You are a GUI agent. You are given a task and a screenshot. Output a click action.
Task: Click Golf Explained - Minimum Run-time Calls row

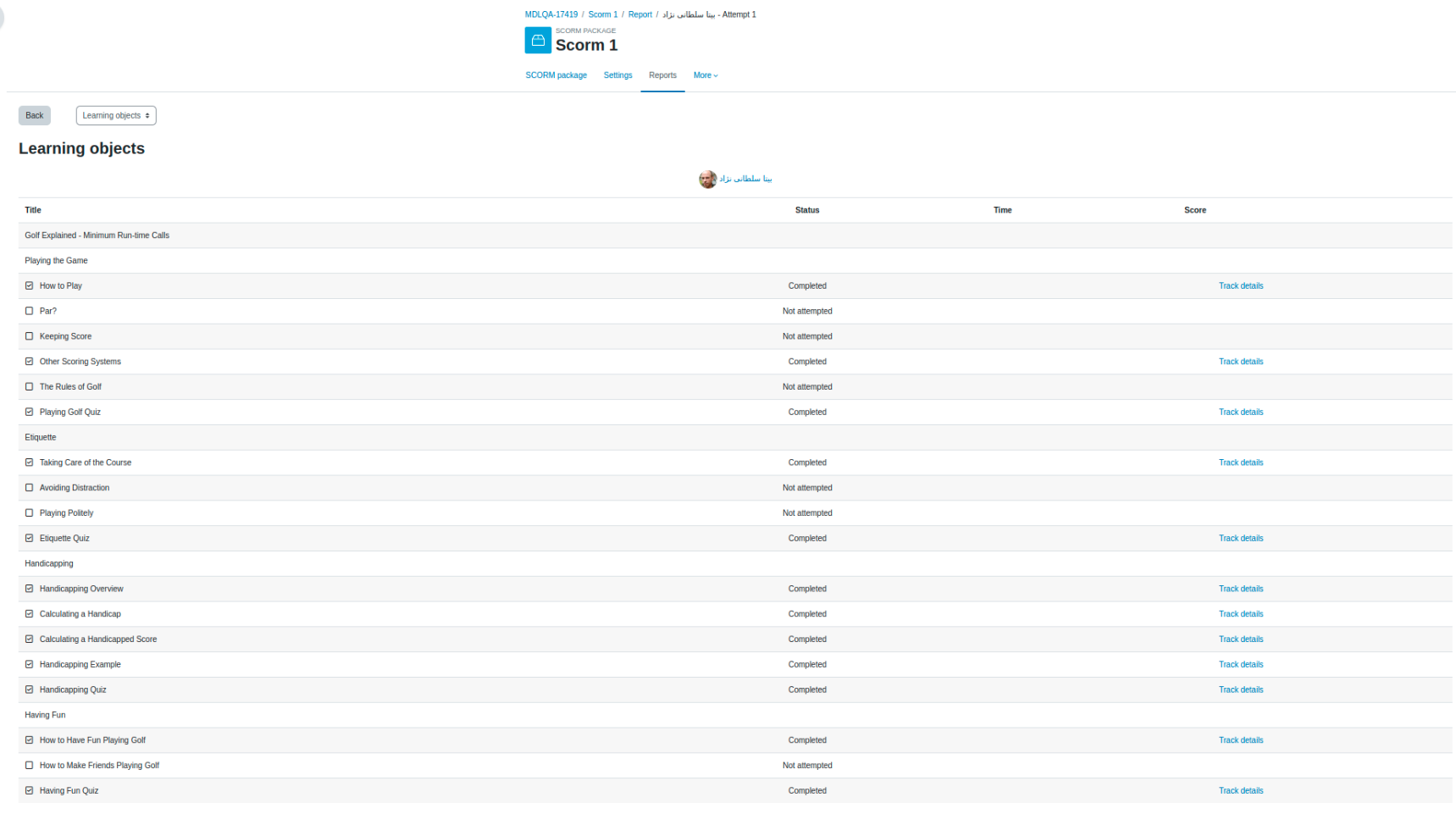[x=735, y=235]
